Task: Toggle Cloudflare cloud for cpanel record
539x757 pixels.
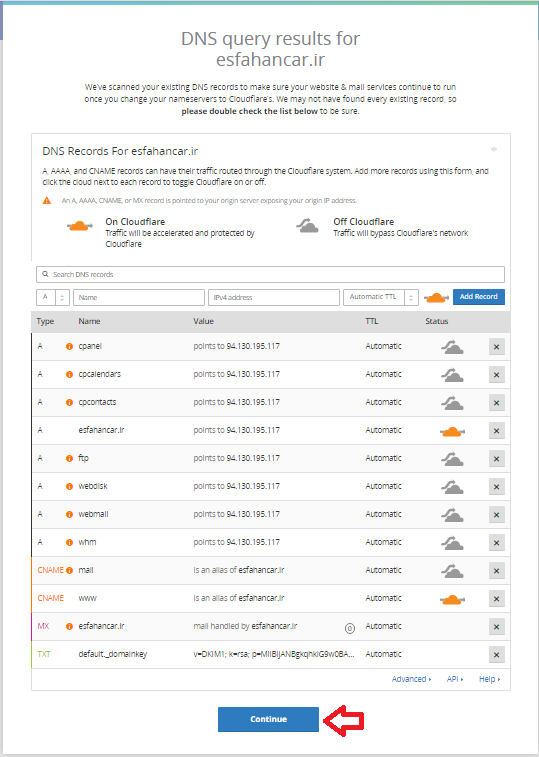Action: [x=452, y=347]
